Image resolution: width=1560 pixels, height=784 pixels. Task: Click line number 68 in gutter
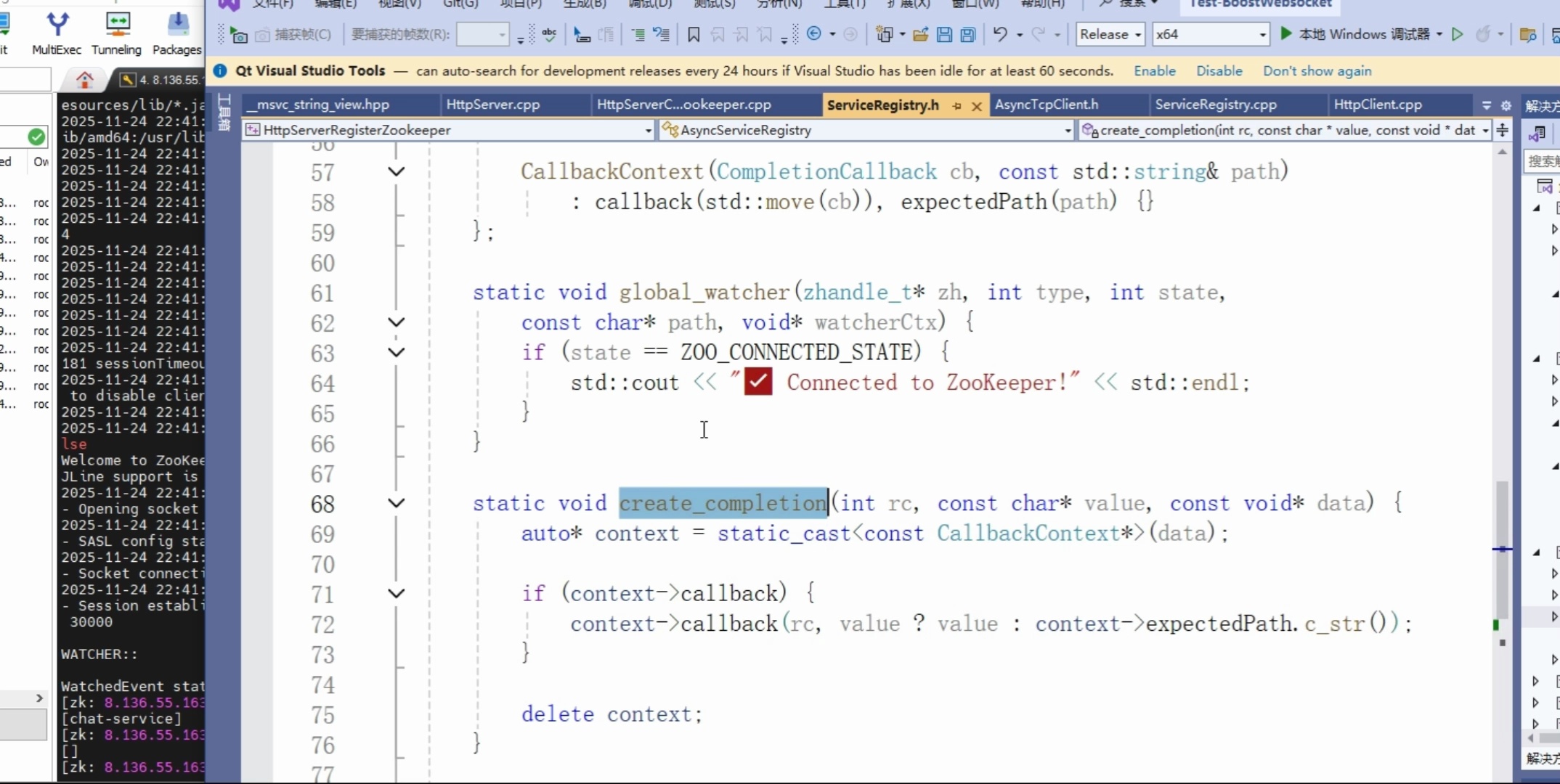(322, 504)
